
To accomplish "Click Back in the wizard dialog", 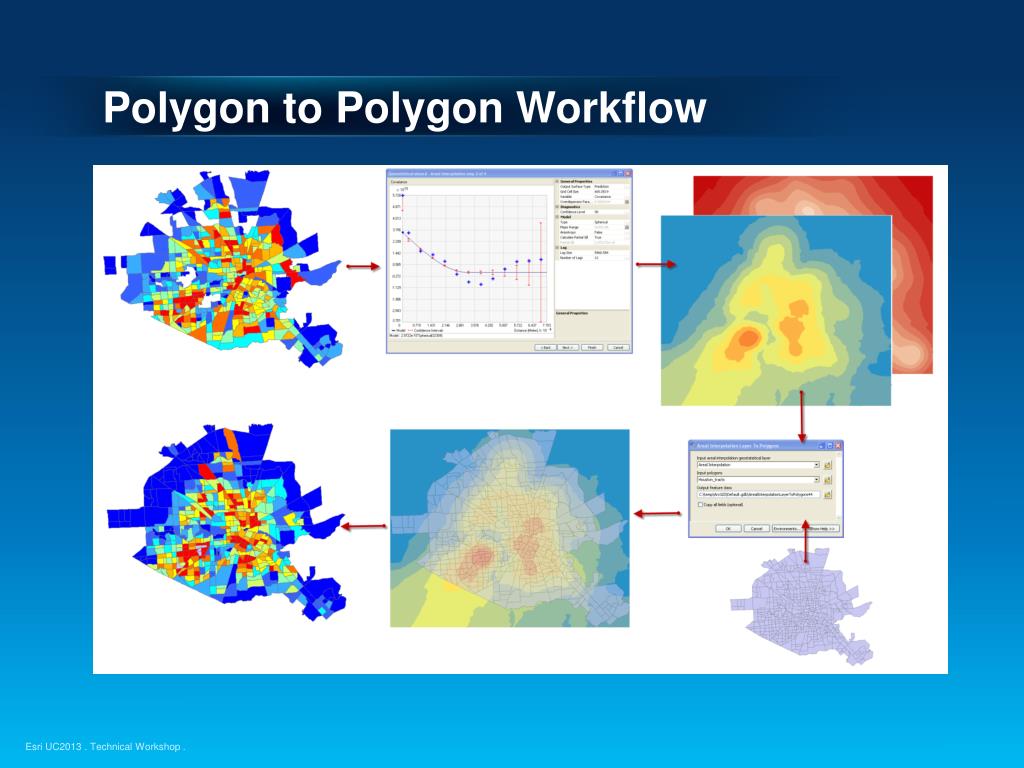I will 545,347.
